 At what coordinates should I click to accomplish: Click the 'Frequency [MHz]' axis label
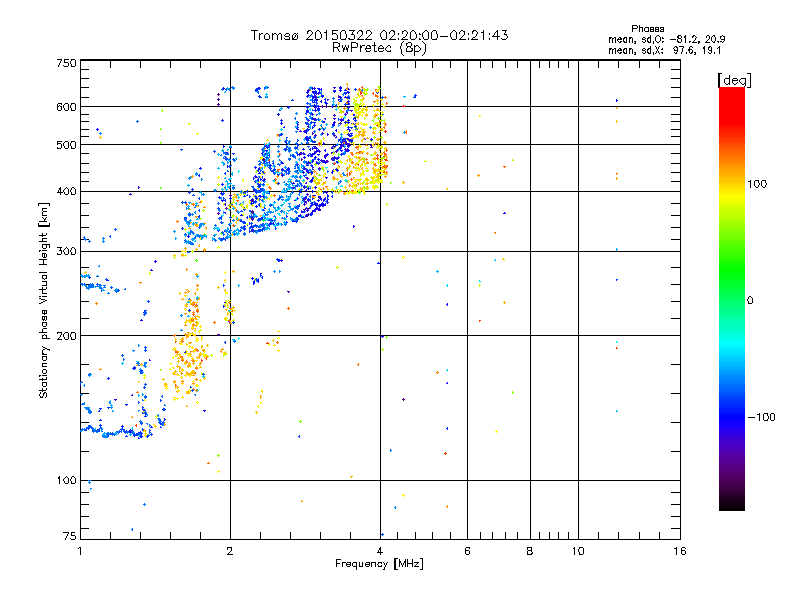pyautogui.click(x=379, y=564)
